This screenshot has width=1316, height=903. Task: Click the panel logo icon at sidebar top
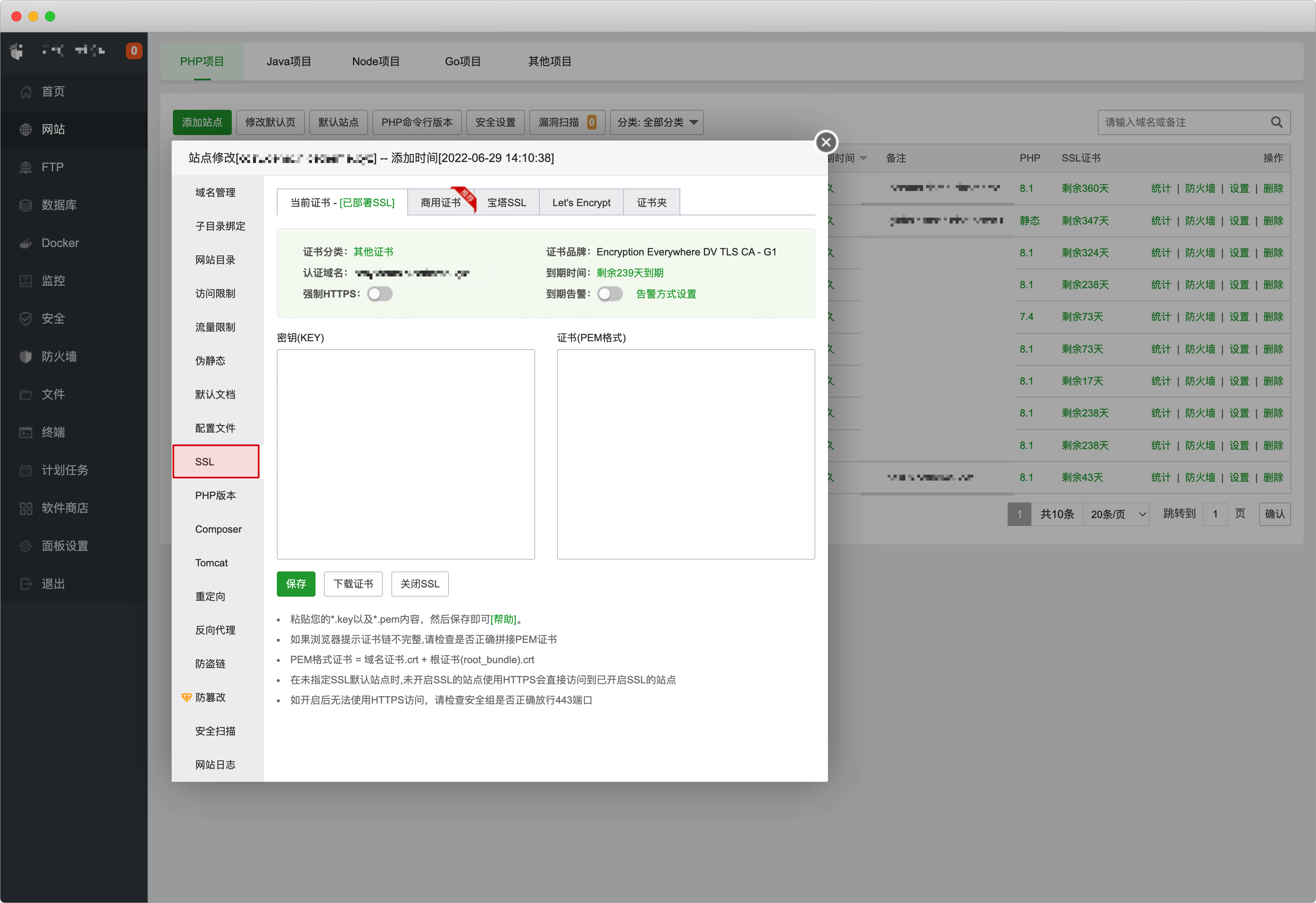[17, 51]
